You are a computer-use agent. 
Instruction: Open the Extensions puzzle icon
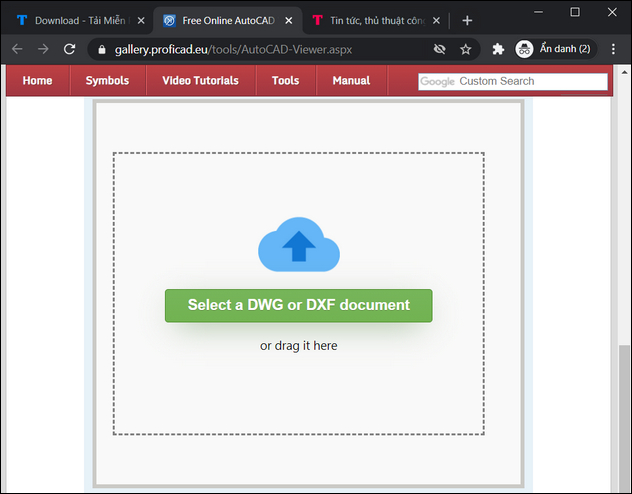(x=498, y=49)
